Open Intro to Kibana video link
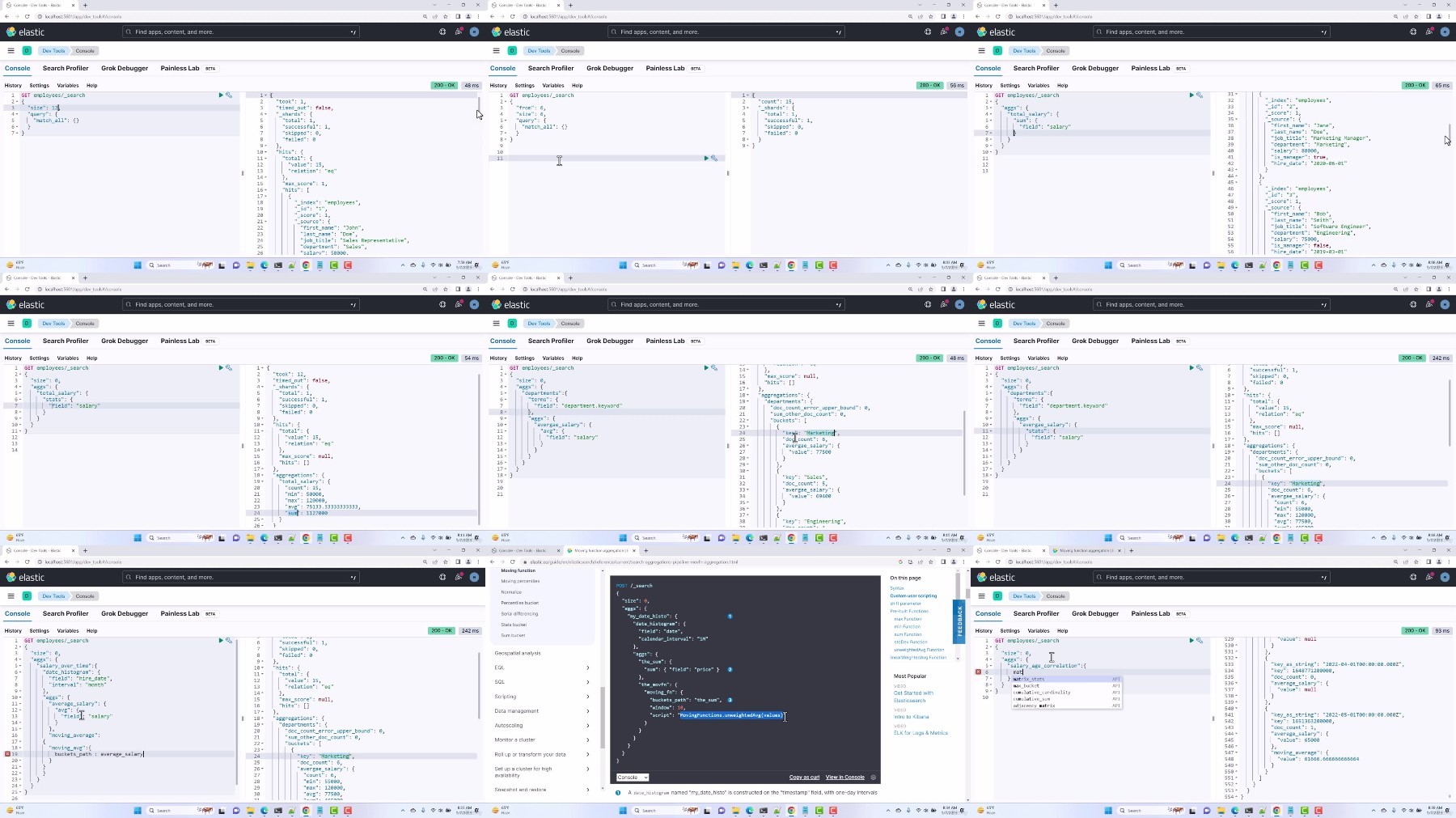This screenshot has height=818, width=1456. pos(912,717)
